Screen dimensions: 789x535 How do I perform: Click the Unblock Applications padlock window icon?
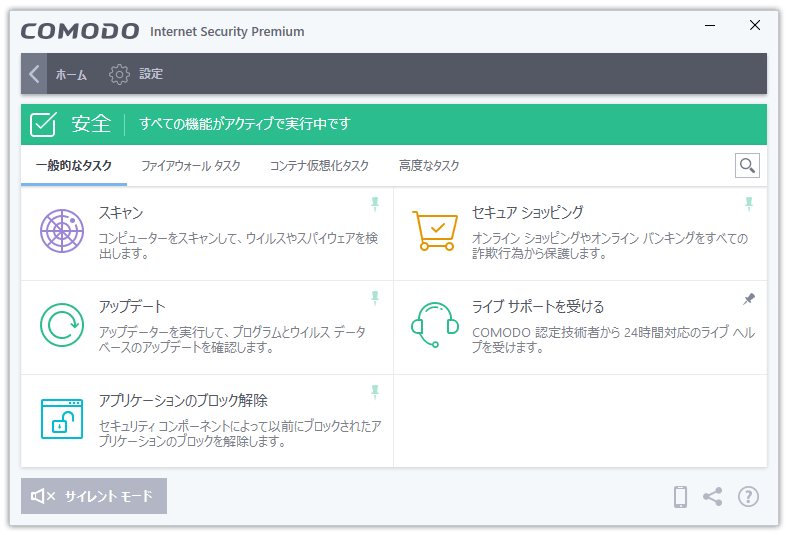(62, 419)
